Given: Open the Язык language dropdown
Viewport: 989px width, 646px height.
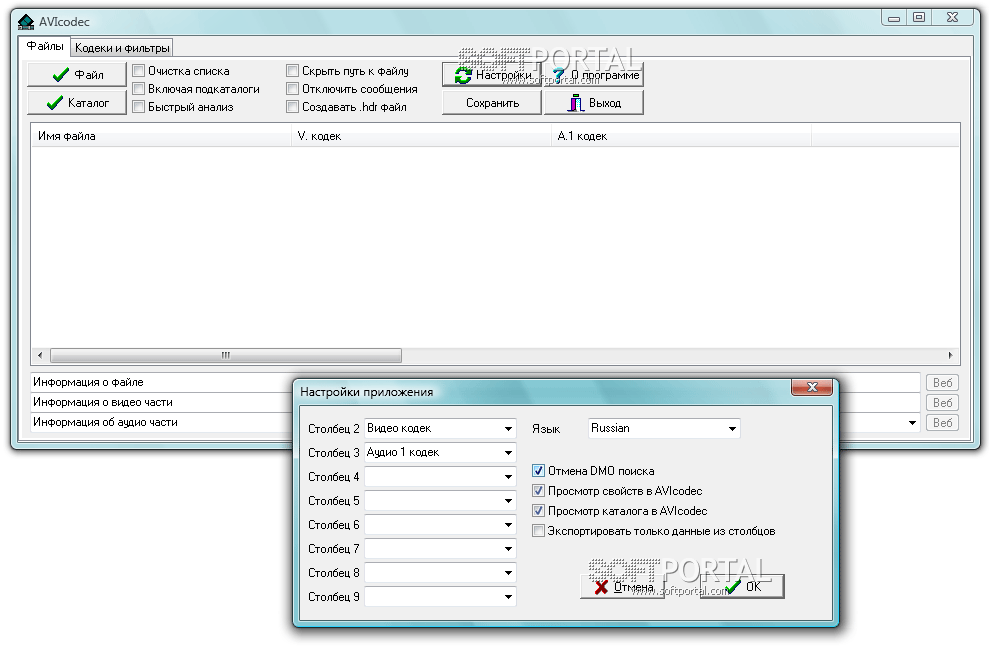Looking at the screenshot, I should point(732,429).
